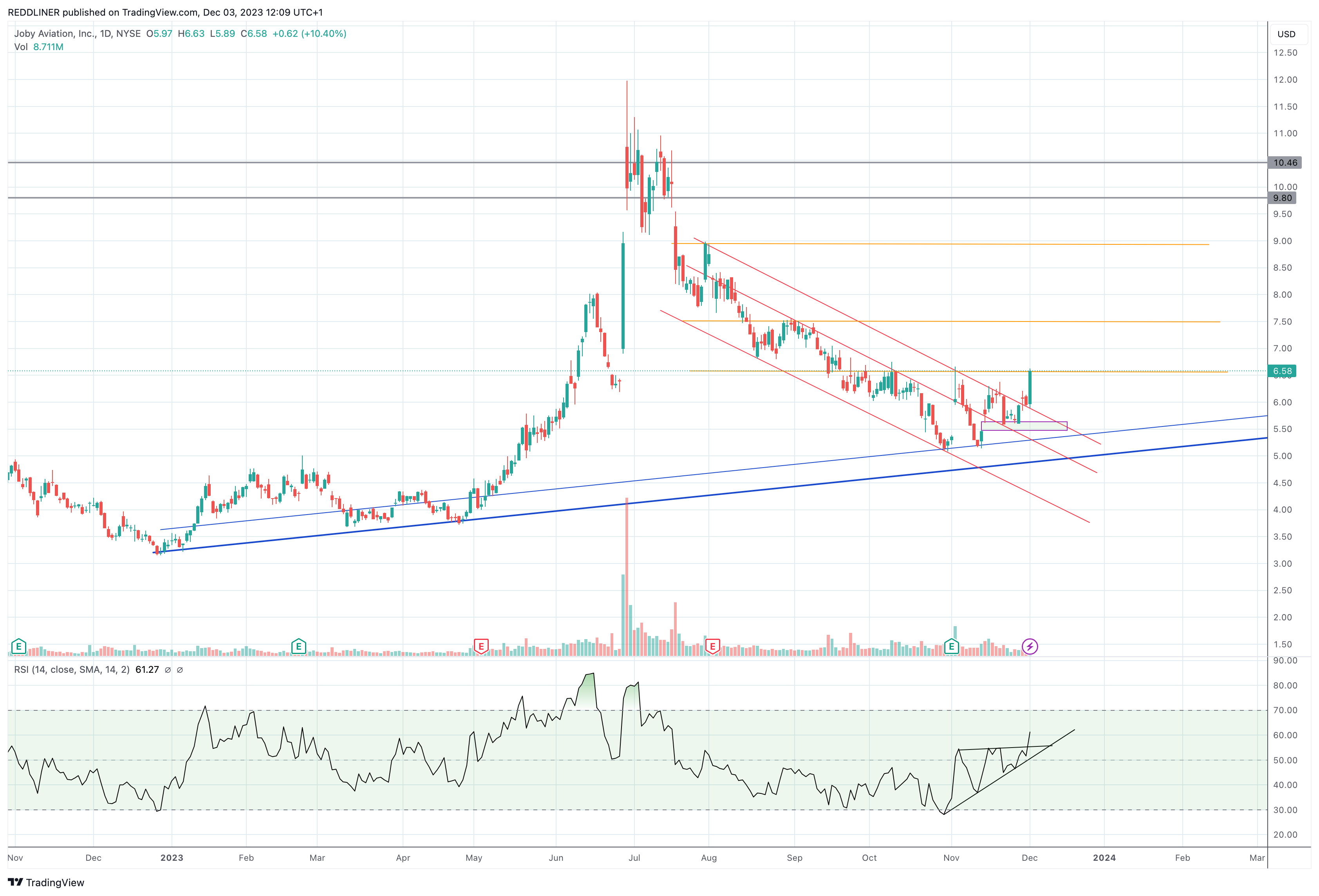Select the purple rectangle drawing near 5.50
The width and height of the screenshot is (1319, 896).
(x=1024, y=426)
